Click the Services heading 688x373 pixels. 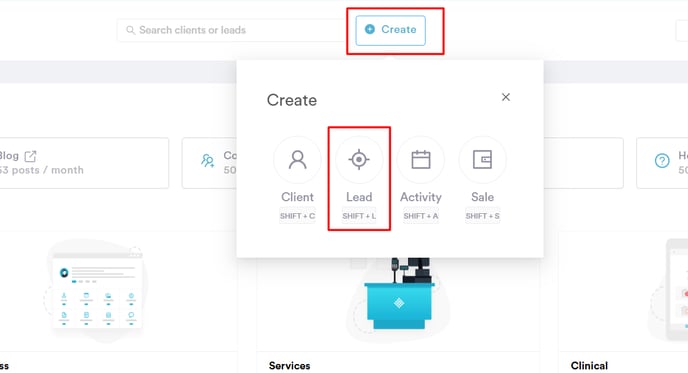pos(290,366)
